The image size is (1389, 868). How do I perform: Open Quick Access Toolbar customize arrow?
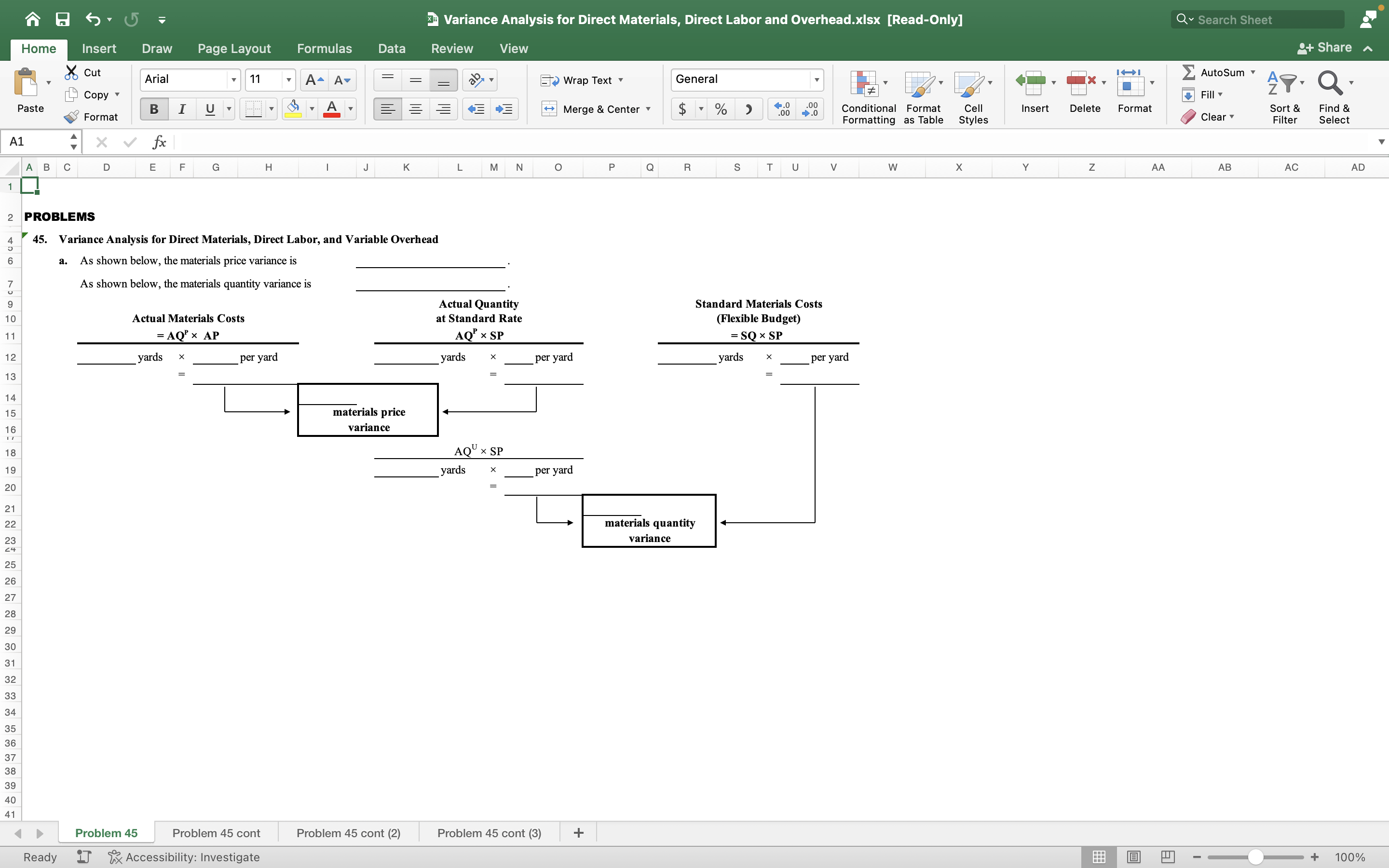coord(162,20)
